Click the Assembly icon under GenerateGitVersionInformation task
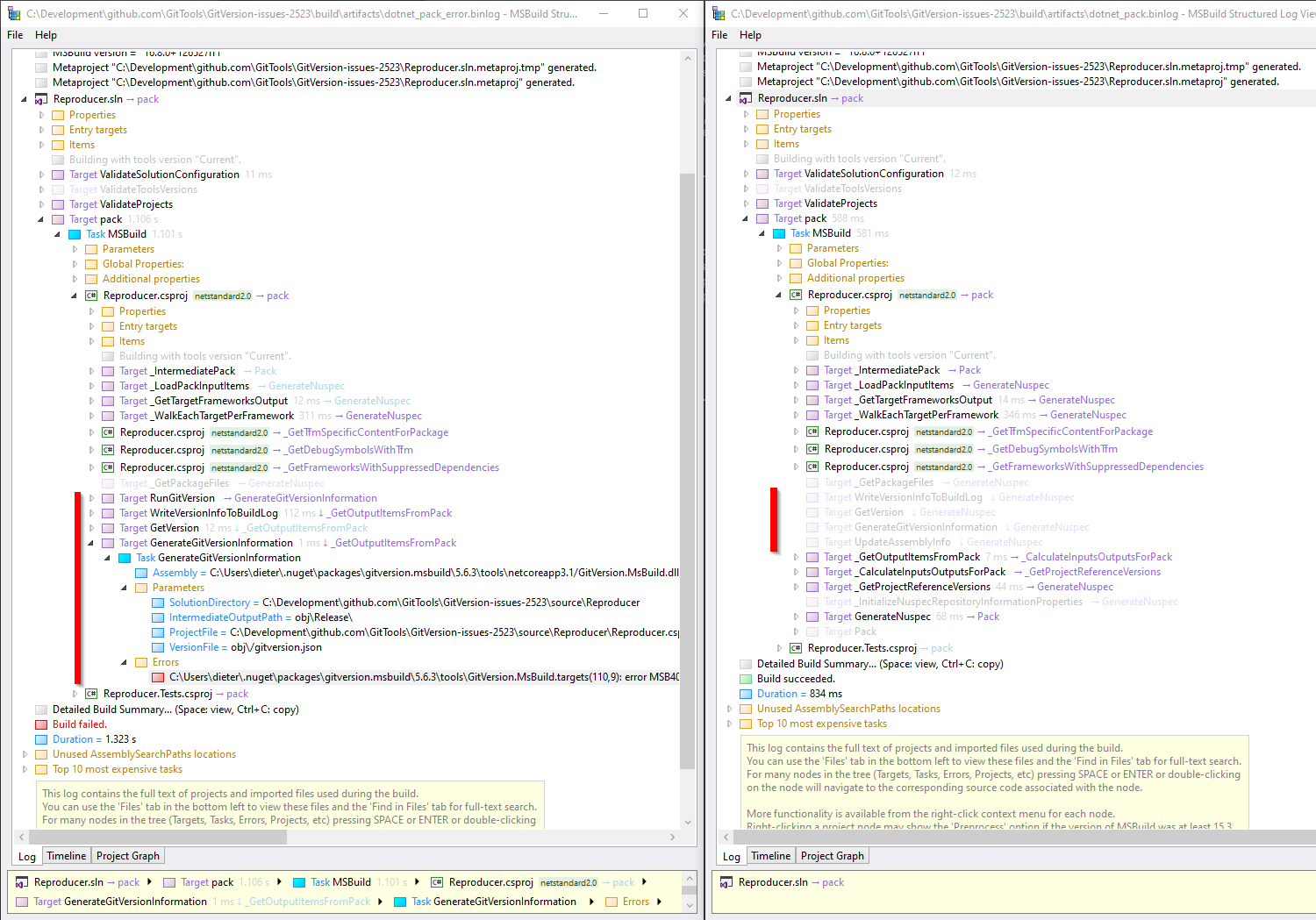Screen dimensions: 1316x920 click(141, 572)
